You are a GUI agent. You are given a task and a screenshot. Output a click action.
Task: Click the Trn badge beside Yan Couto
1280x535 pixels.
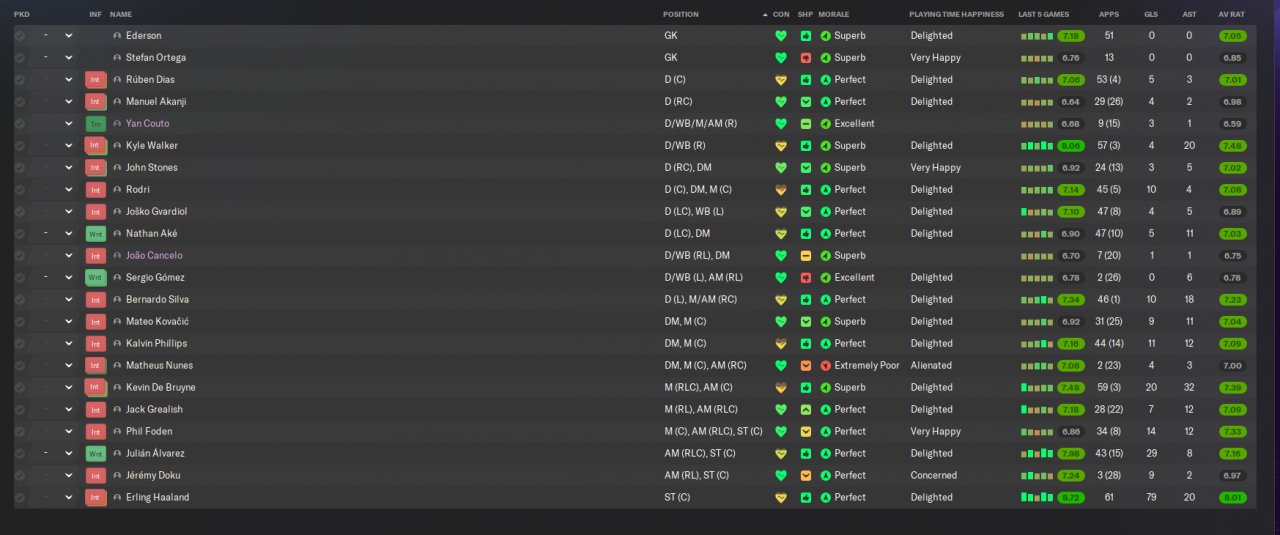point(96,124)
